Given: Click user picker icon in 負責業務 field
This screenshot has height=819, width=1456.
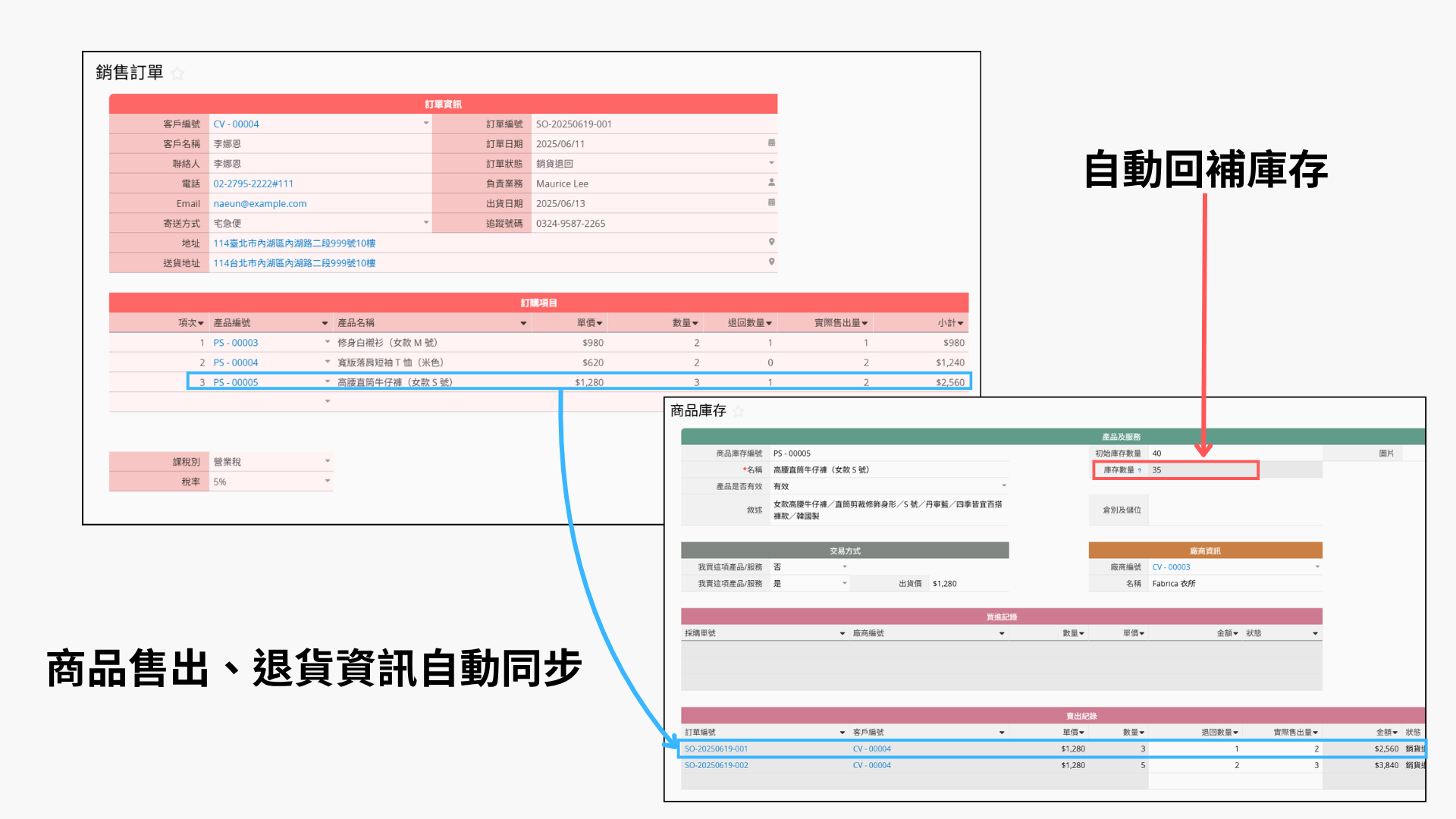Looking at the screenshot, I should (x=771, y=183).
